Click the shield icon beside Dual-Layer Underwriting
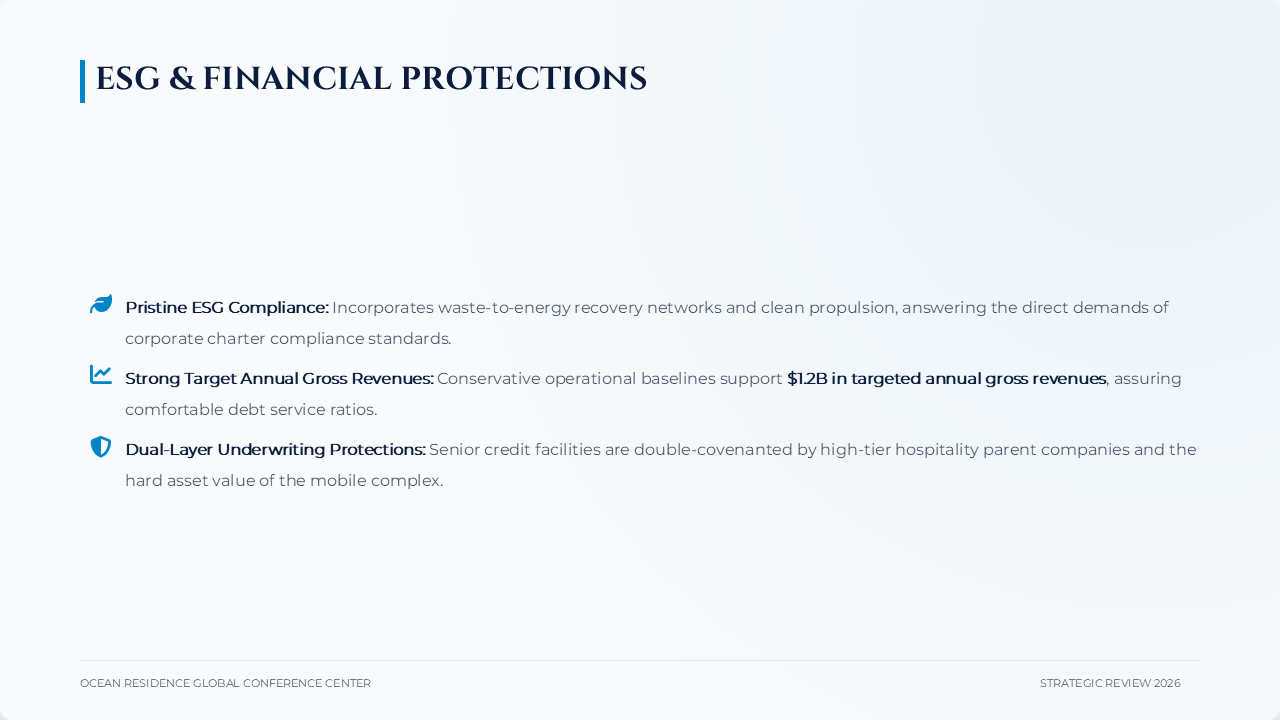 pos(101,447)
